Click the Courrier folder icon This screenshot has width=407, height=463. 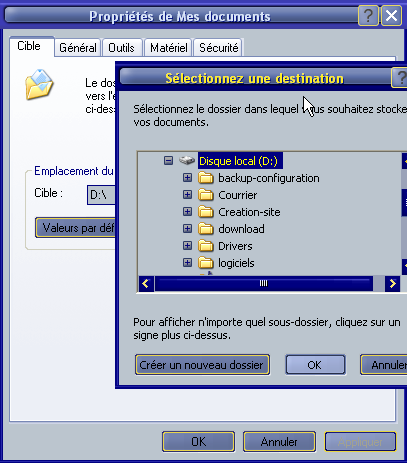point(206,195)
